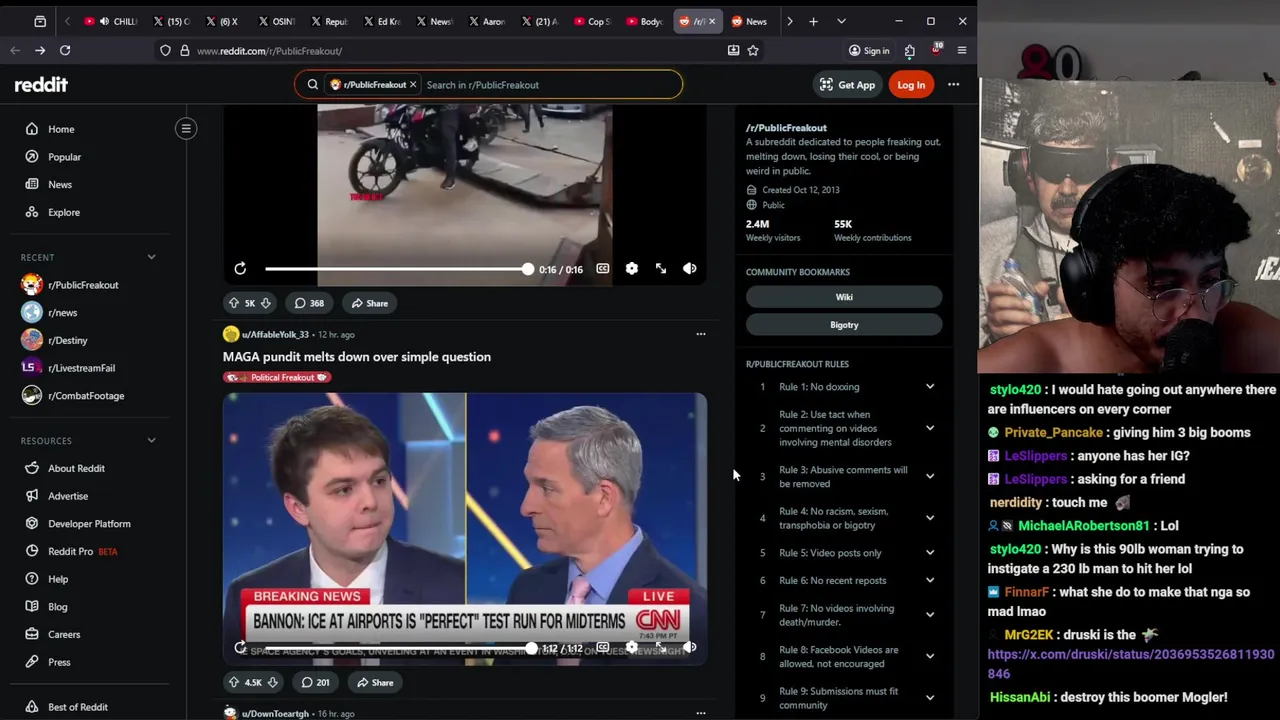Mute the motorcycle video audio
The image size is (1280, 720).
690,269
